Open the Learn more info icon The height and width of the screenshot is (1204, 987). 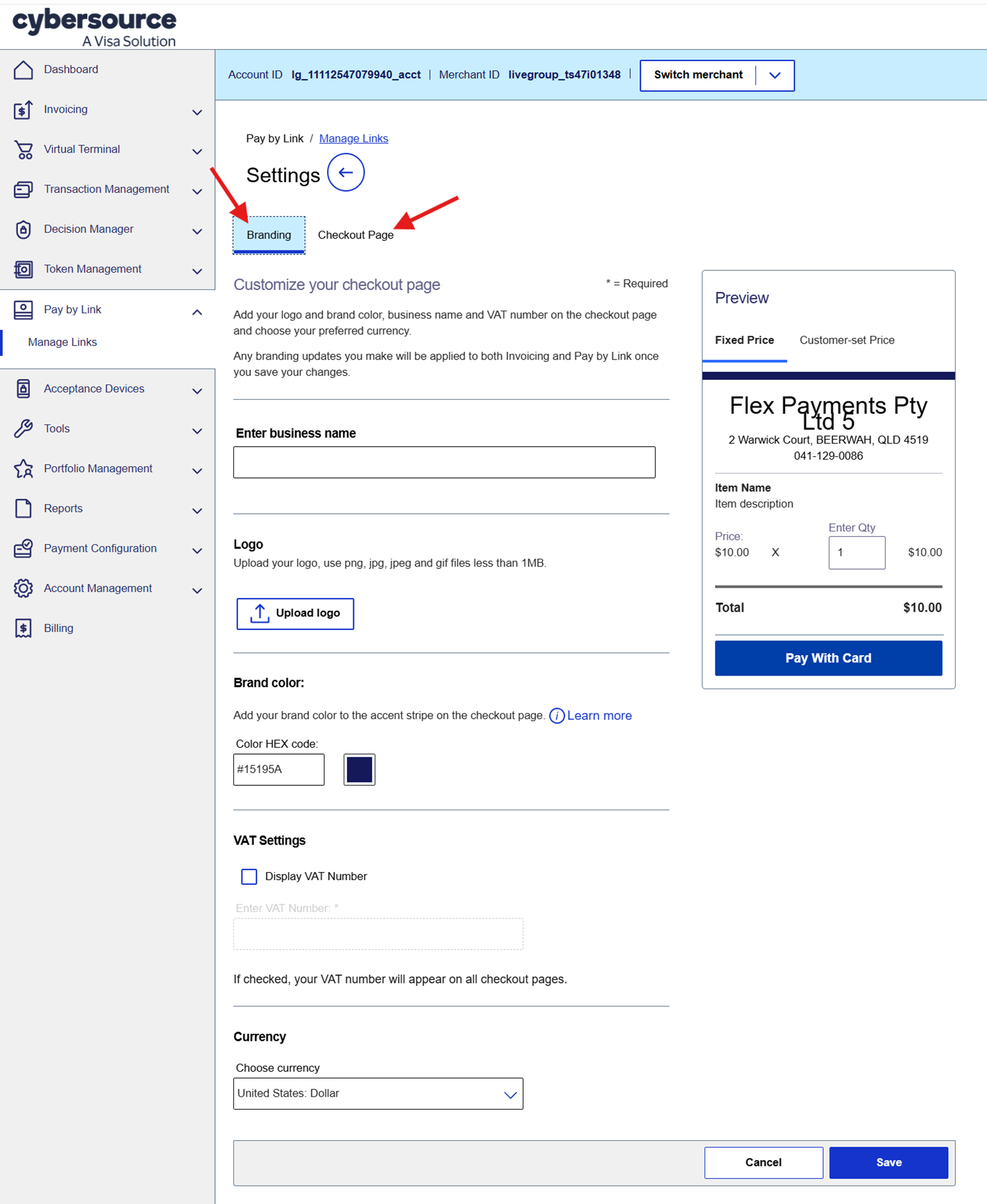coord(557,716)
